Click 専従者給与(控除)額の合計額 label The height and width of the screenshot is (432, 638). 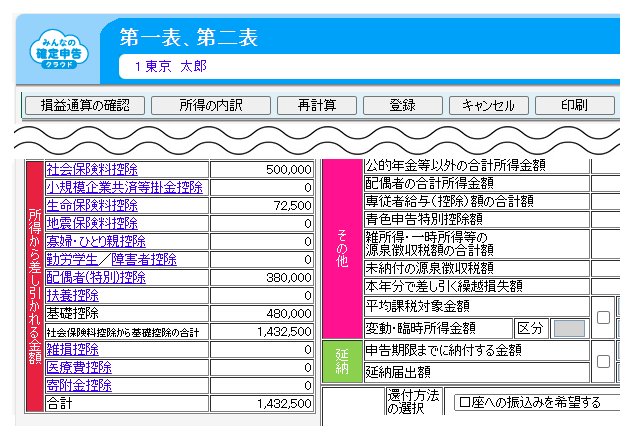449,201
